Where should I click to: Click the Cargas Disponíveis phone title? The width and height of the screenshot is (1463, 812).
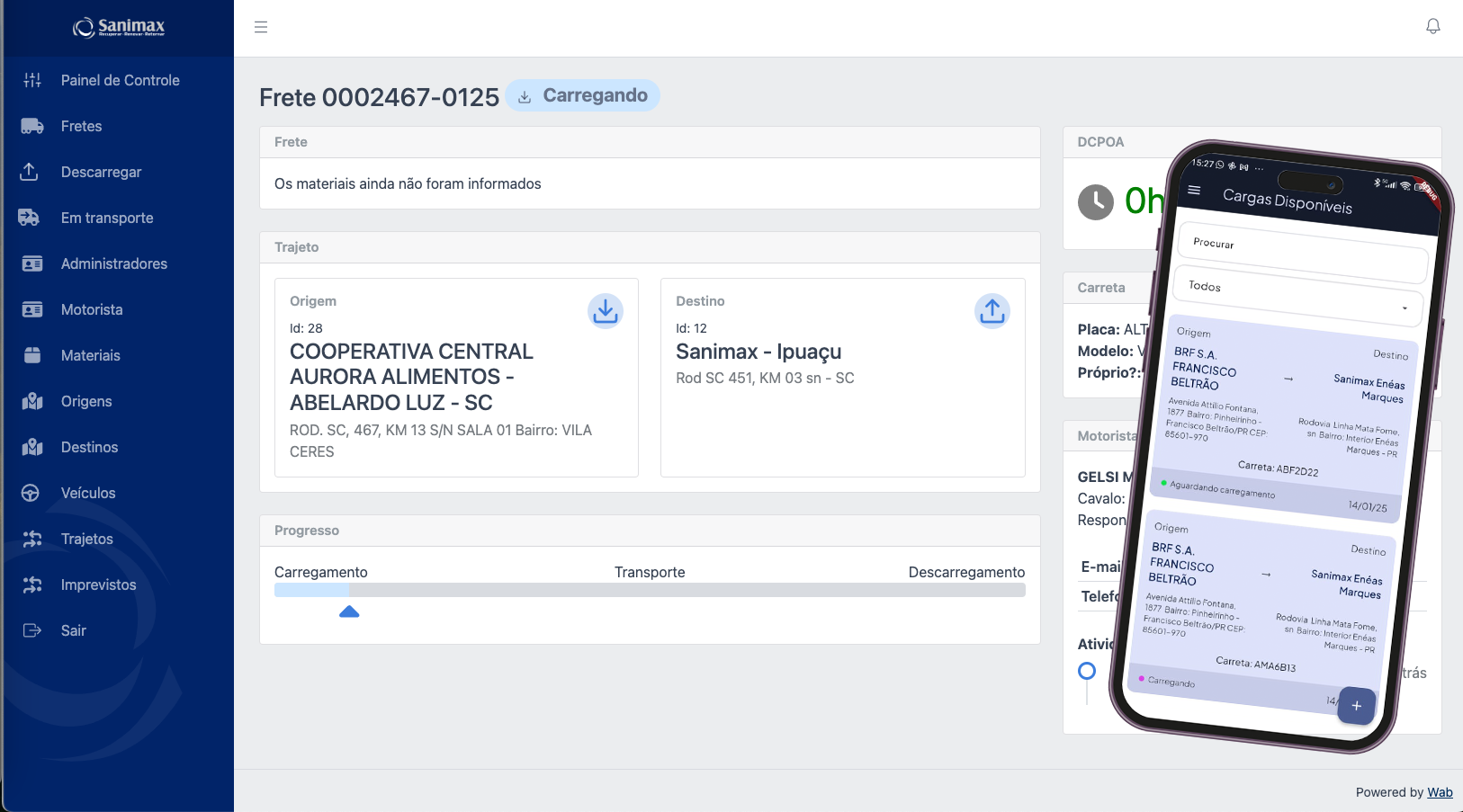coord(1288,201)
